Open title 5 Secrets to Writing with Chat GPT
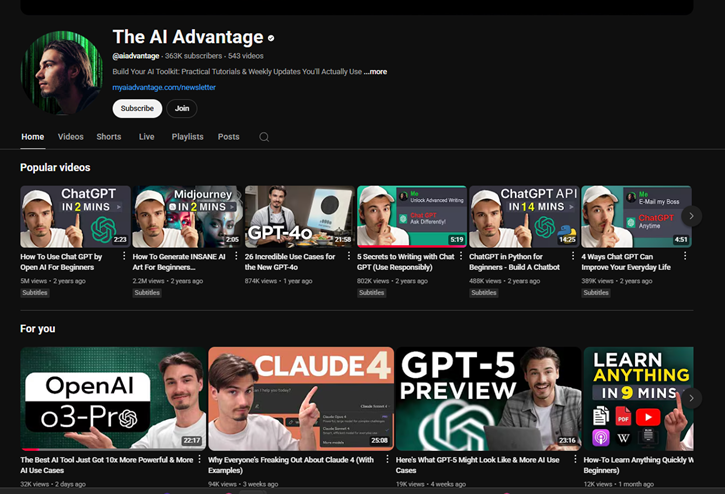Screen dimensions: 725x494 click(406, 262)
